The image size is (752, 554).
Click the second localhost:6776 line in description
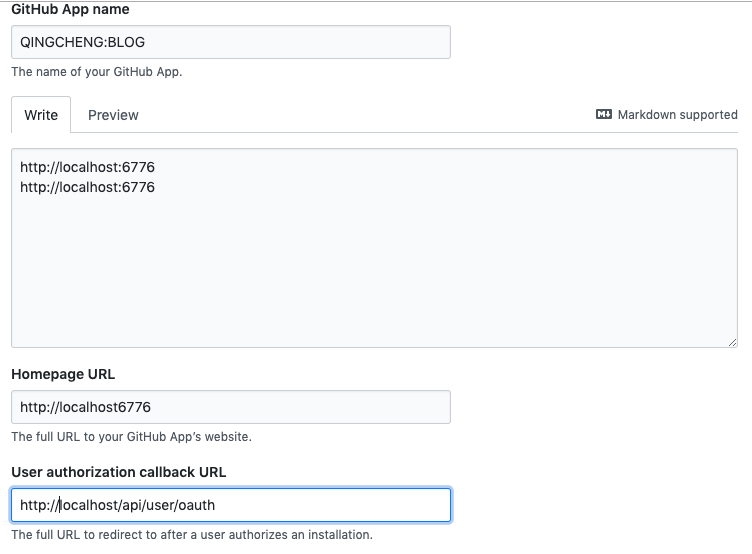87,187
